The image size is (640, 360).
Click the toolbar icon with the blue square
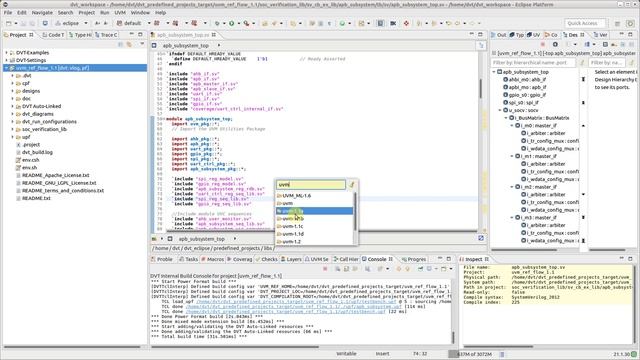380,23
